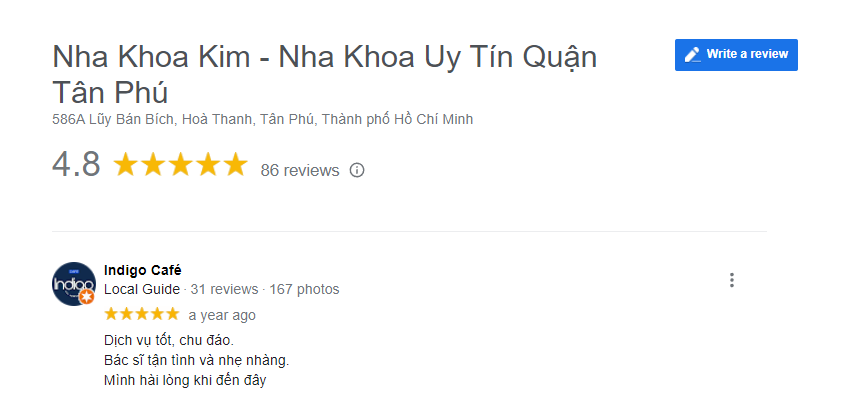This screenshot has height=410, width=841.
Task: Click the 4.8 rating number
Action: (x=76, y=165)
